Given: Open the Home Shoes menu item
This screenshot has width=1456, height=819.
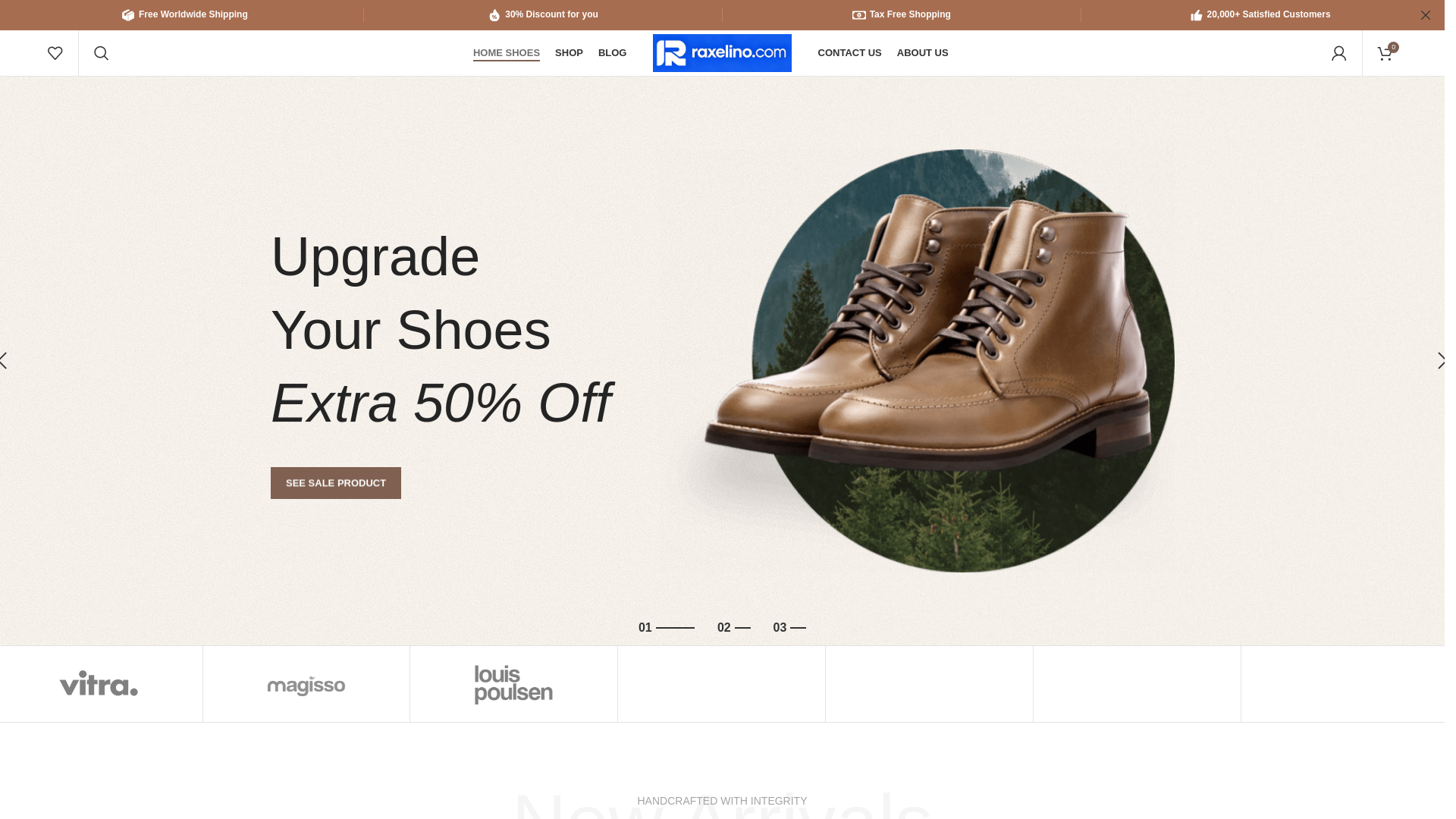Looking at the screenshot, I should [507, 53].
